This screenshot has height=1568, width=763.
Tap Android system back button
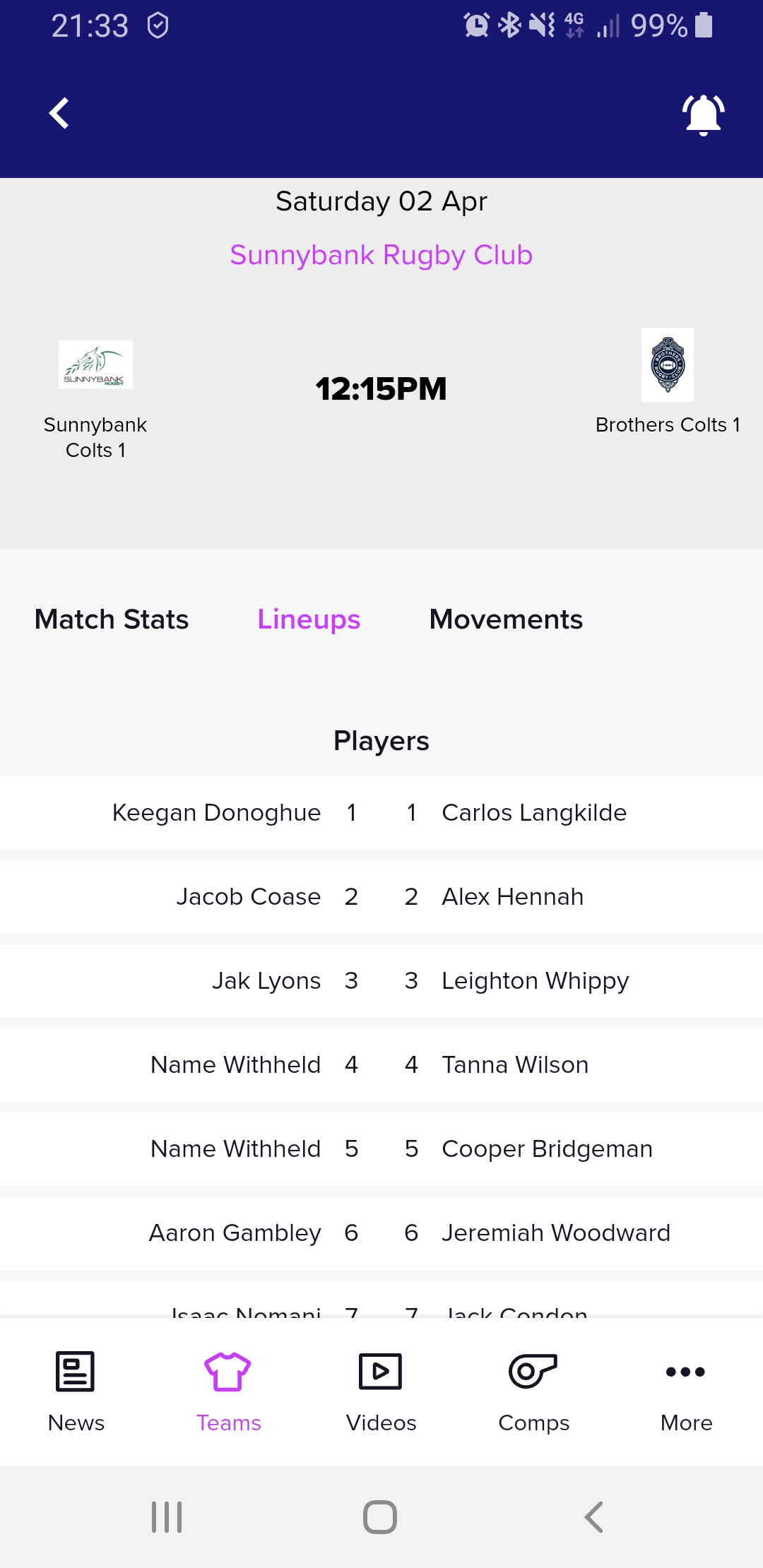click(594, 1516)
